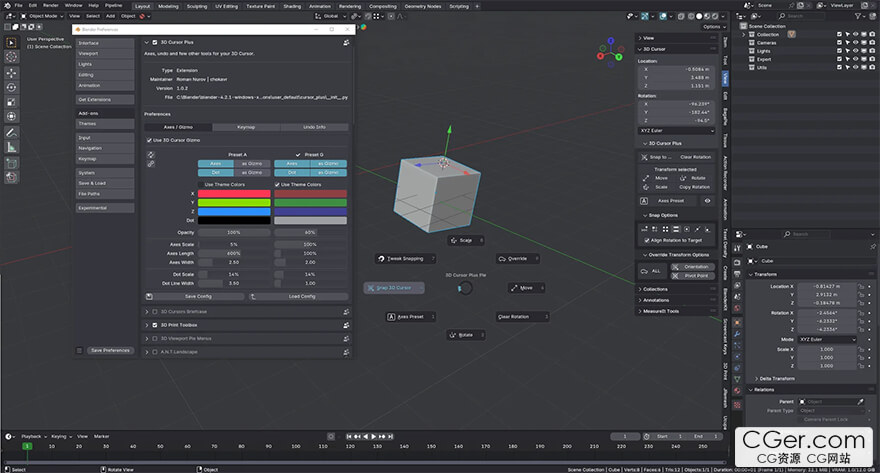Click the Clear Rotation button in sidebar

[x=695, y=158]
